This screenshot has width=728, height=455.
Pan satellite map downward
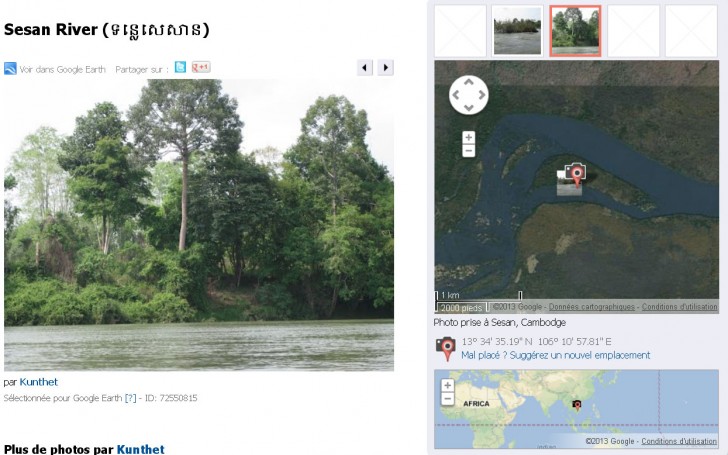(469, 108)
